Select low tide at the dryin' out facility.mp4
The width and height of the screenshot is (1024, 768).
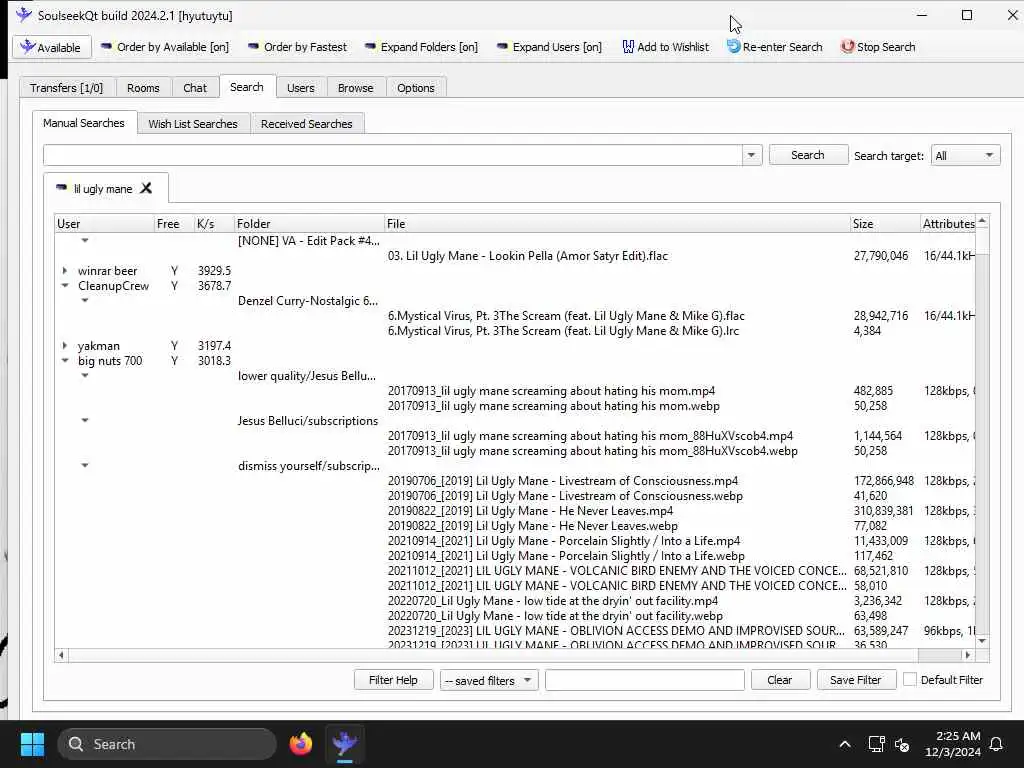552,601
